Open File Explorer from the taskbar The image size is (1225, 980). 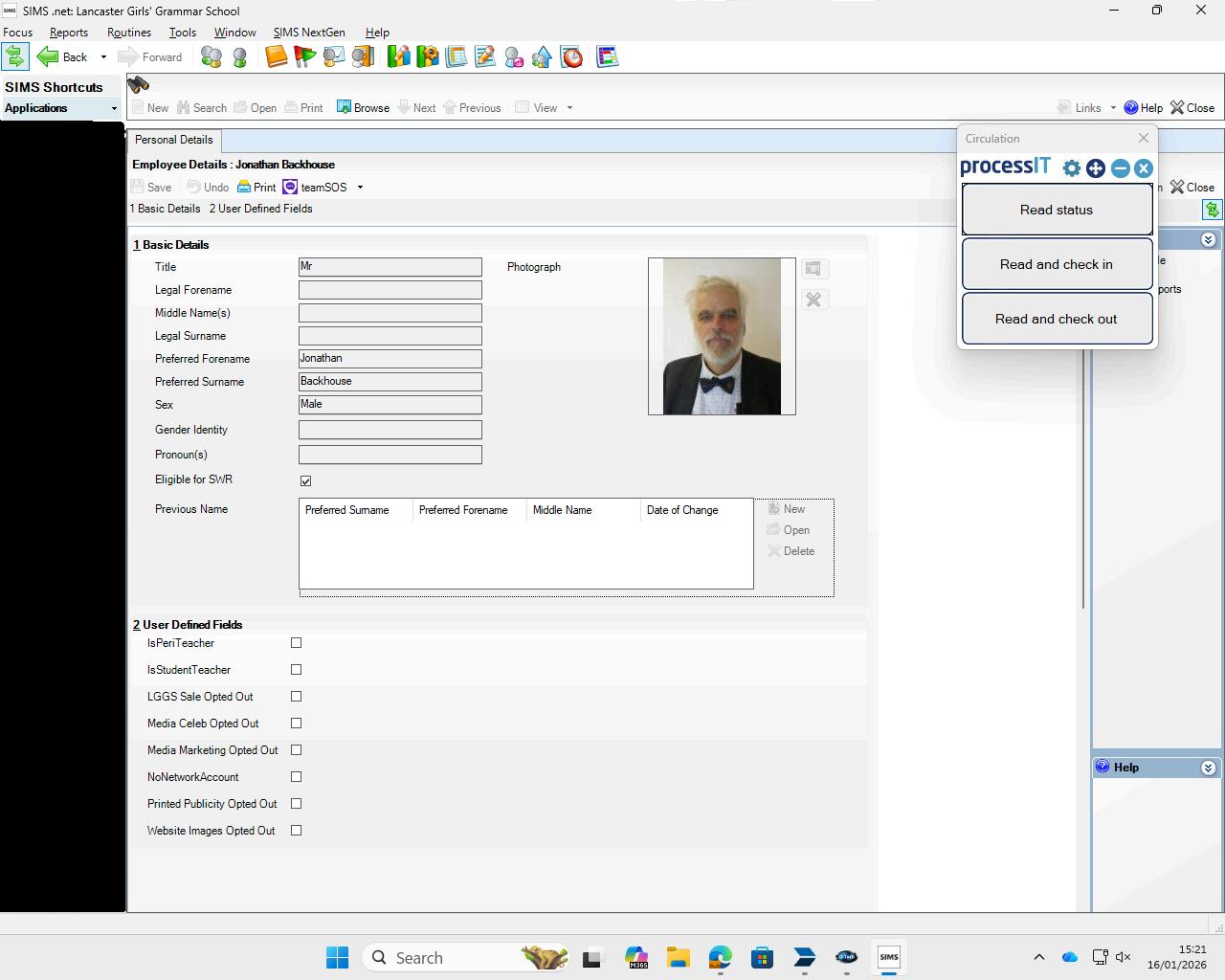[679, 957]
